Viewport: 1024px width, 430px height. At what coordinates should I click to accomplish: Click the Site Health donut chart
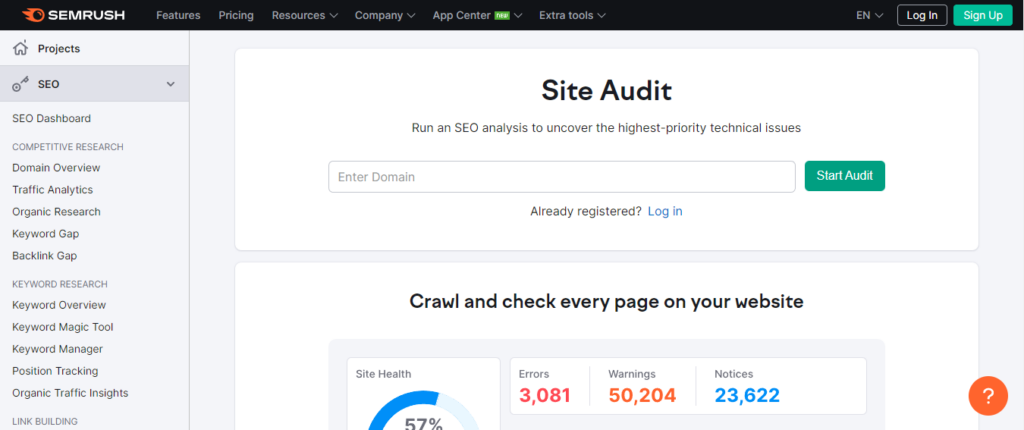[x=423, y=412]
